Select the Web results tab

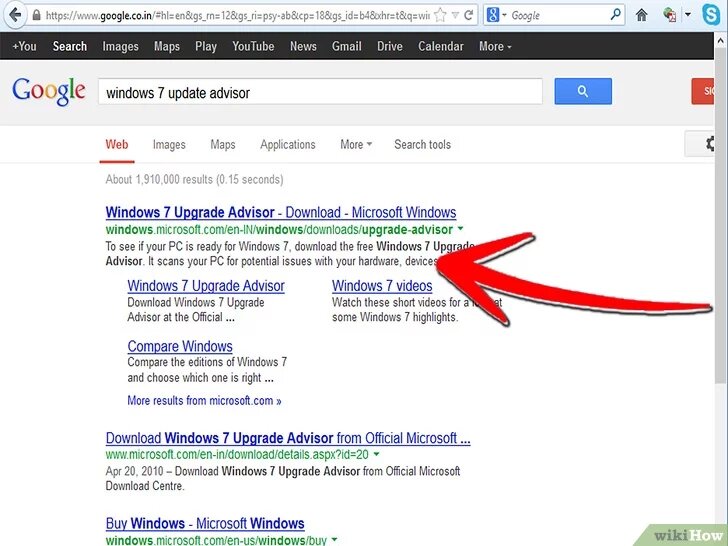coord(117,144)
